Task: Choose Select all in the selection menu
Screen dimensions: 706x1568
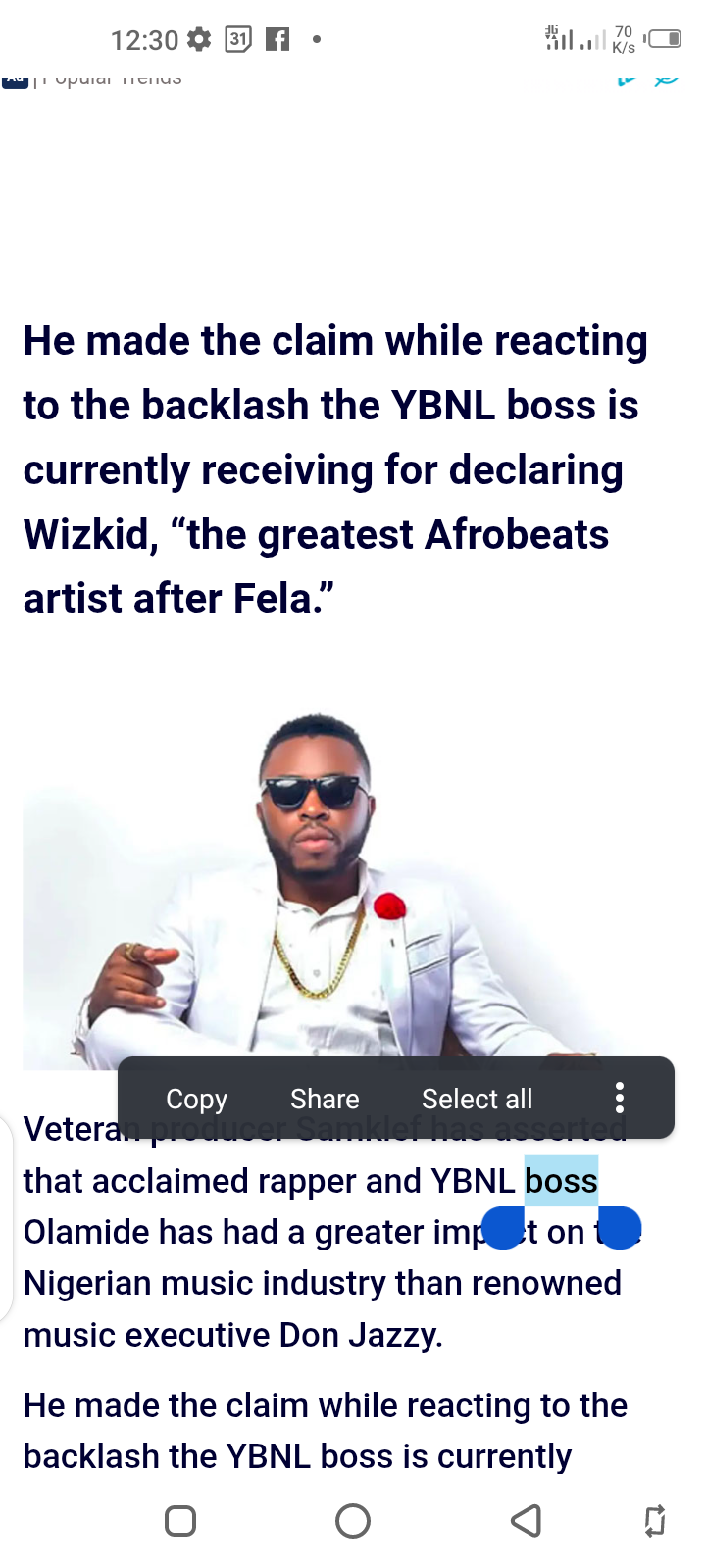Action: 477,1099
